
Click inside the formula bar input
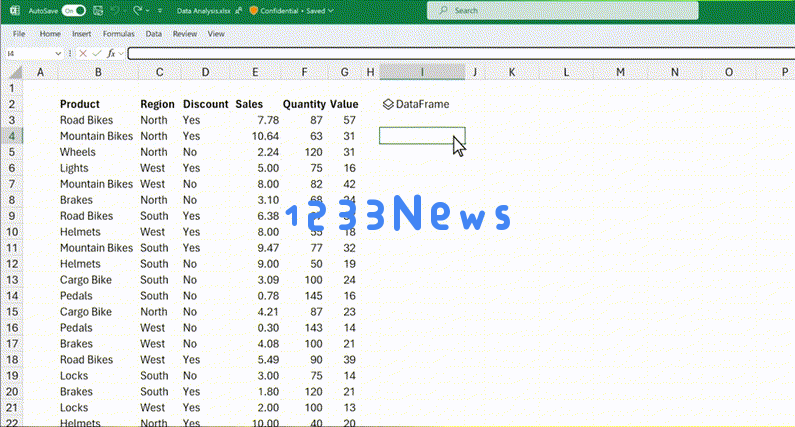coord(460,53)
